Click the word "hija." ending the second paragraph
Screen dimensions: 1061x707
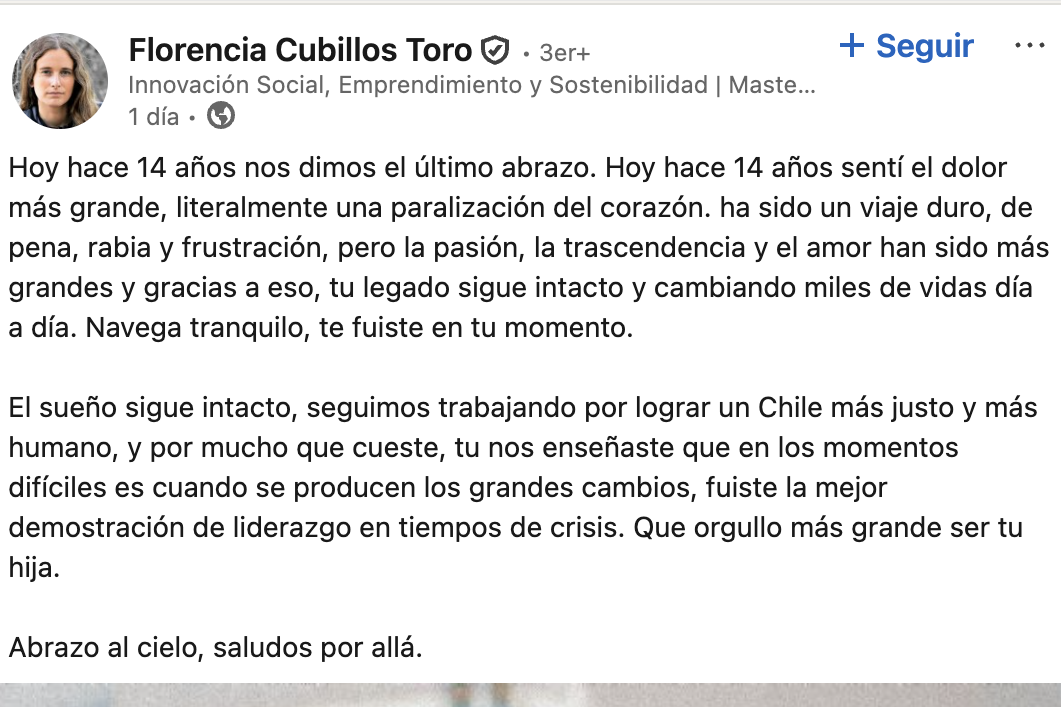point(34,568)
